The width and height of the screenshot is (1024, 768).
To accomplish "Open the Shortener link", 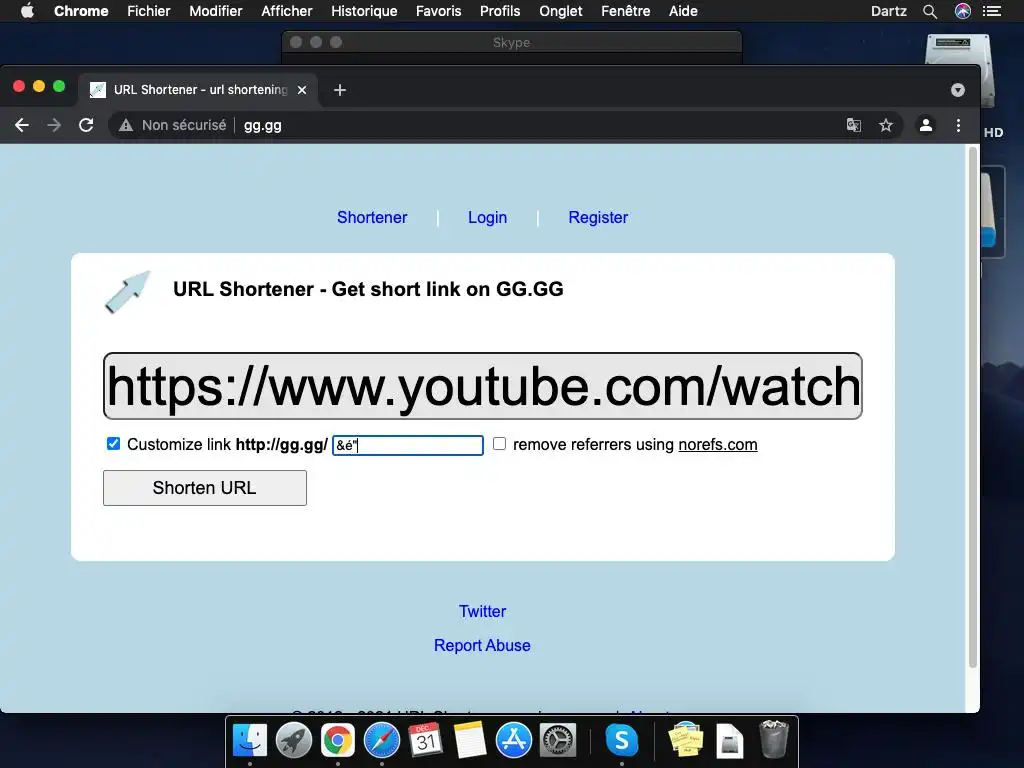I will click(x=372, y=217).
